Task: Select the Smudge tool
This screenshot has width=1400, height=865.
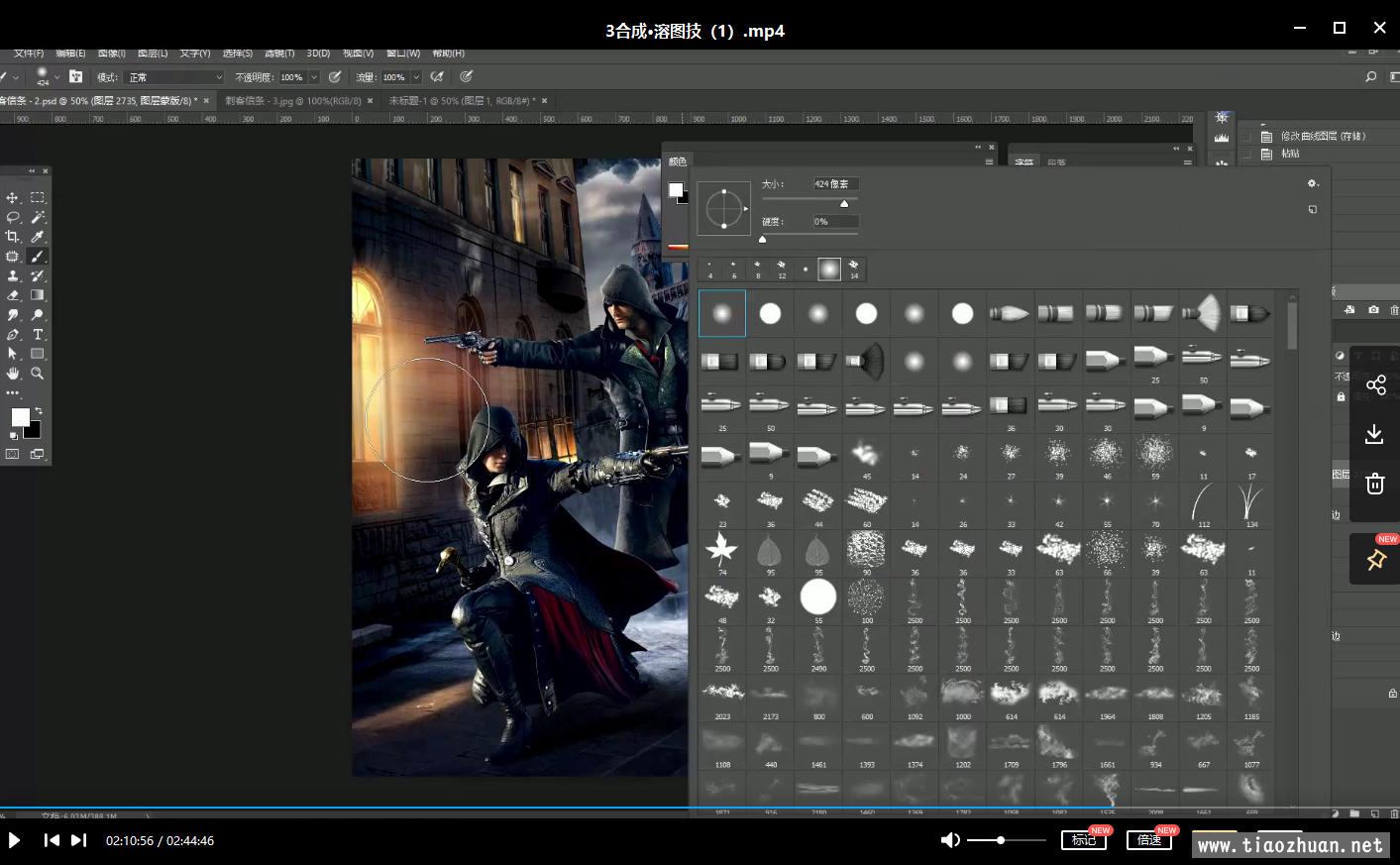Action: pos(13,315)
